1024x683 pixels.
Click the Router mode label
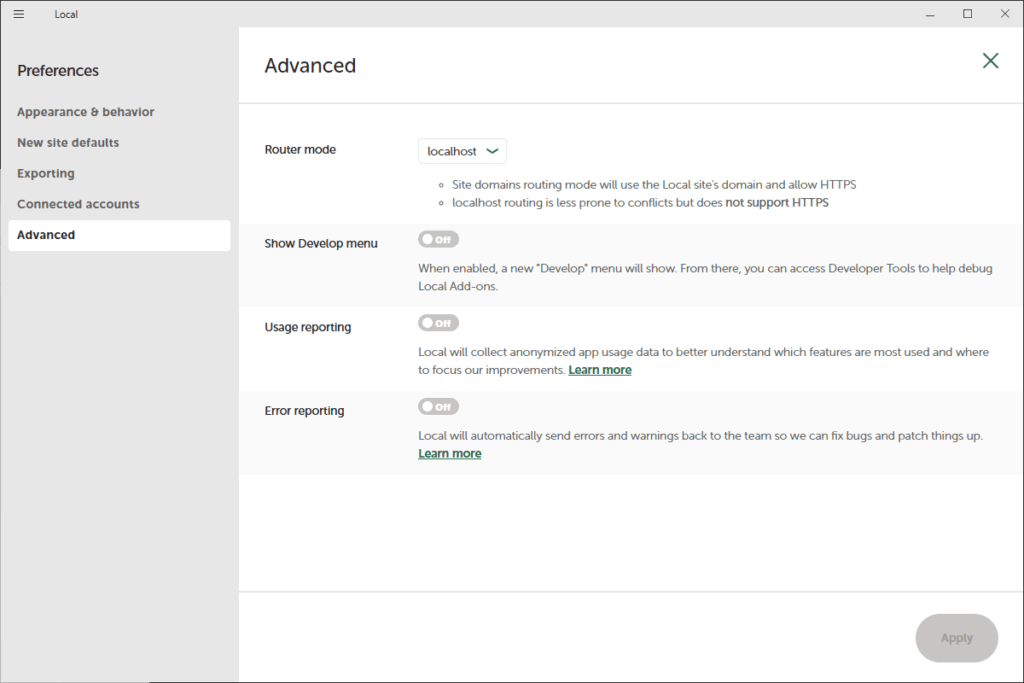click(x=300, y=150)
